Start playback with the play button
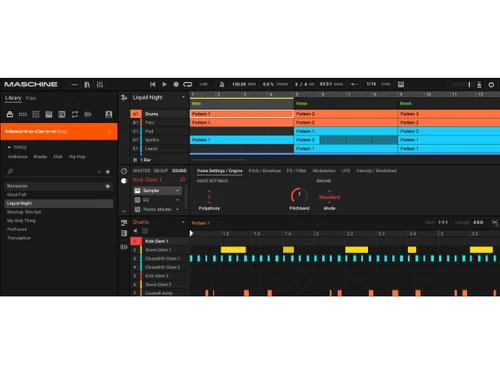This screenshot has width=500, height=375. (164, 84)
